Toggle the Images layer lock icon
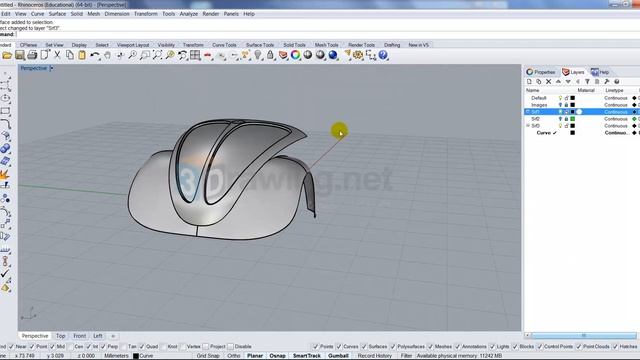The width and height of the screenshot is (640, 360). 567,105
